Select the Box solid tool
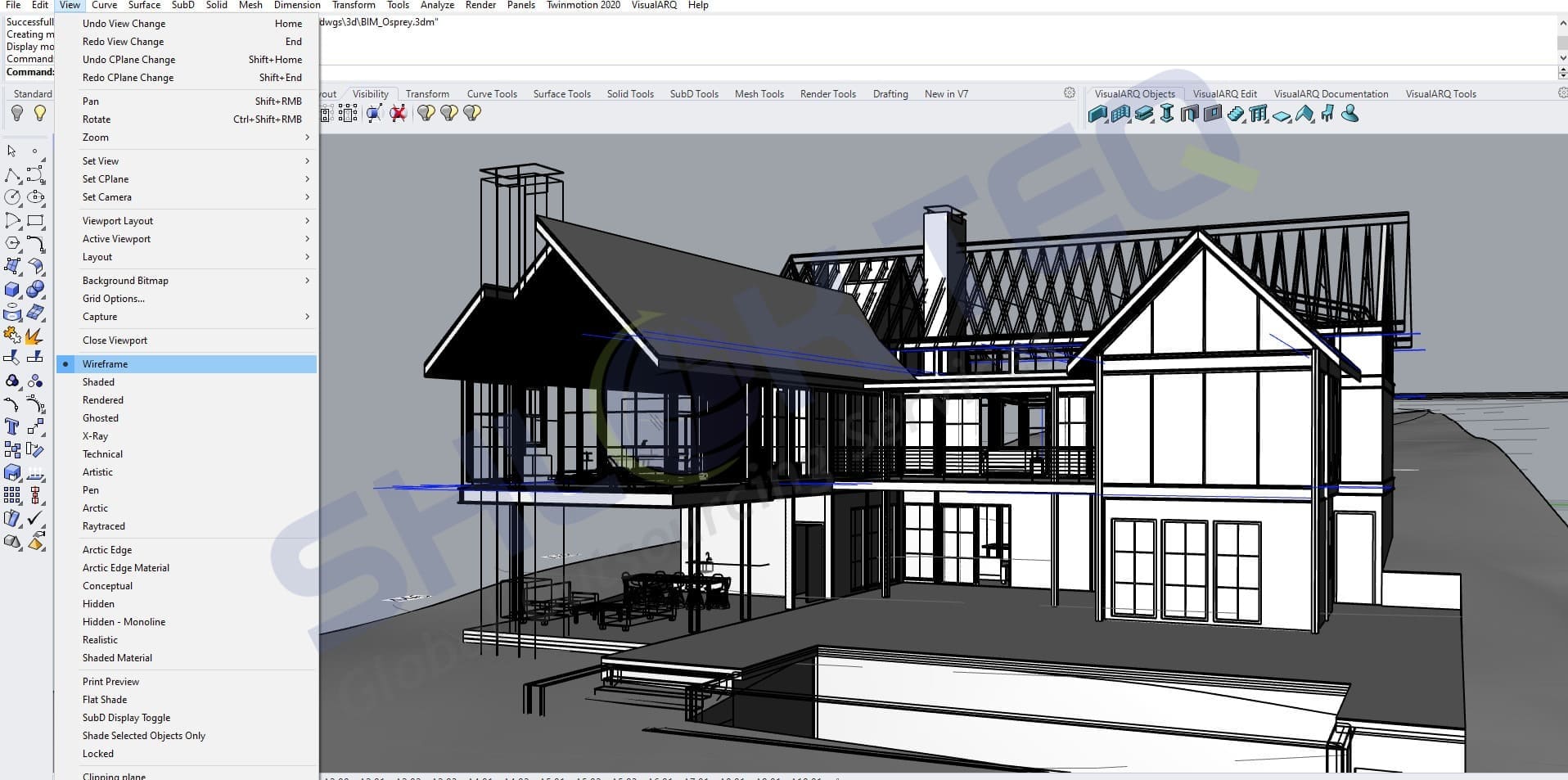This screenshot has width=1568, height=780. (12, 290)
